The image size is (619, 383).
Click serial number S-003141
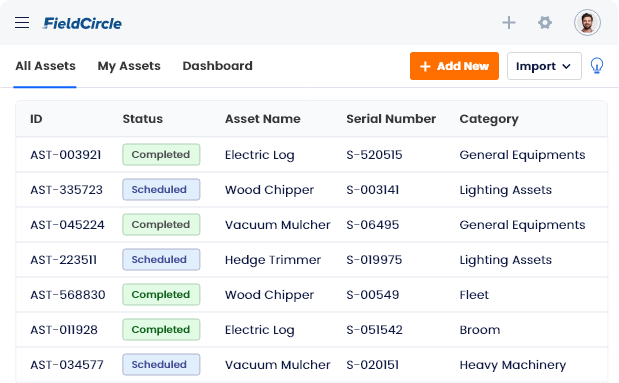click(x=373, y=190)
